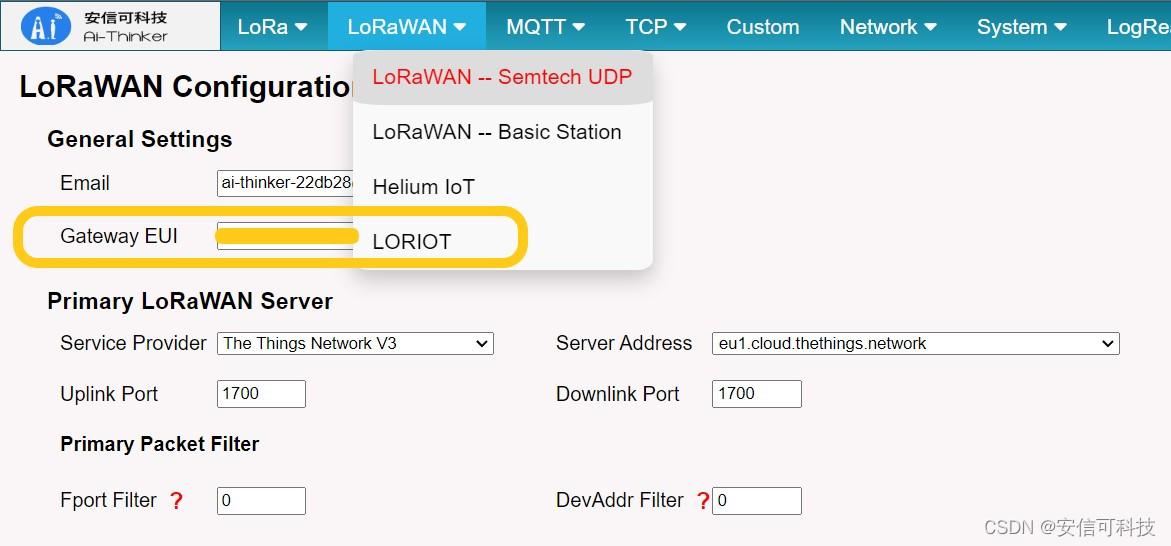Select LoRaWAN -- Basic Station entry
This screenshot has height=546, width=1171.
(503, 132)
